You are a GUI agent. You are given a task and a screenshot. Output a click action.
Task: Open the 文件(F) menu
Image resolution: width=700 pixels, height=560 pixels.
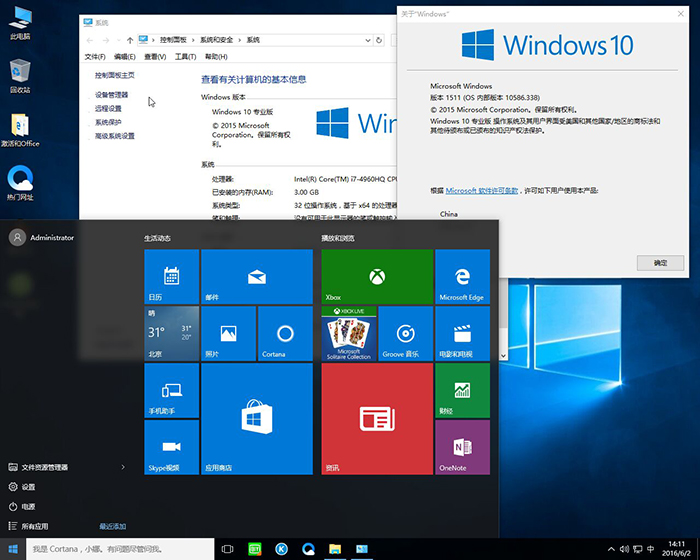pyautogui.click(x=95, y=57)
